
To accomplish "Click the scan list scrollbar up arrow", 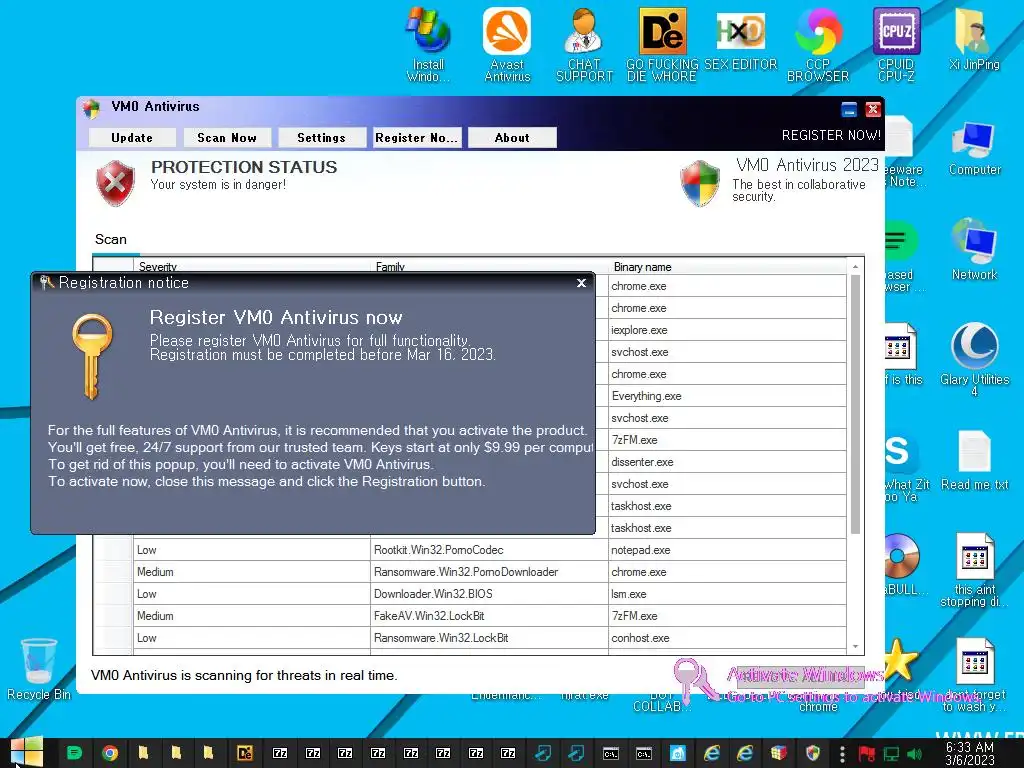I will tap(855, 266).
